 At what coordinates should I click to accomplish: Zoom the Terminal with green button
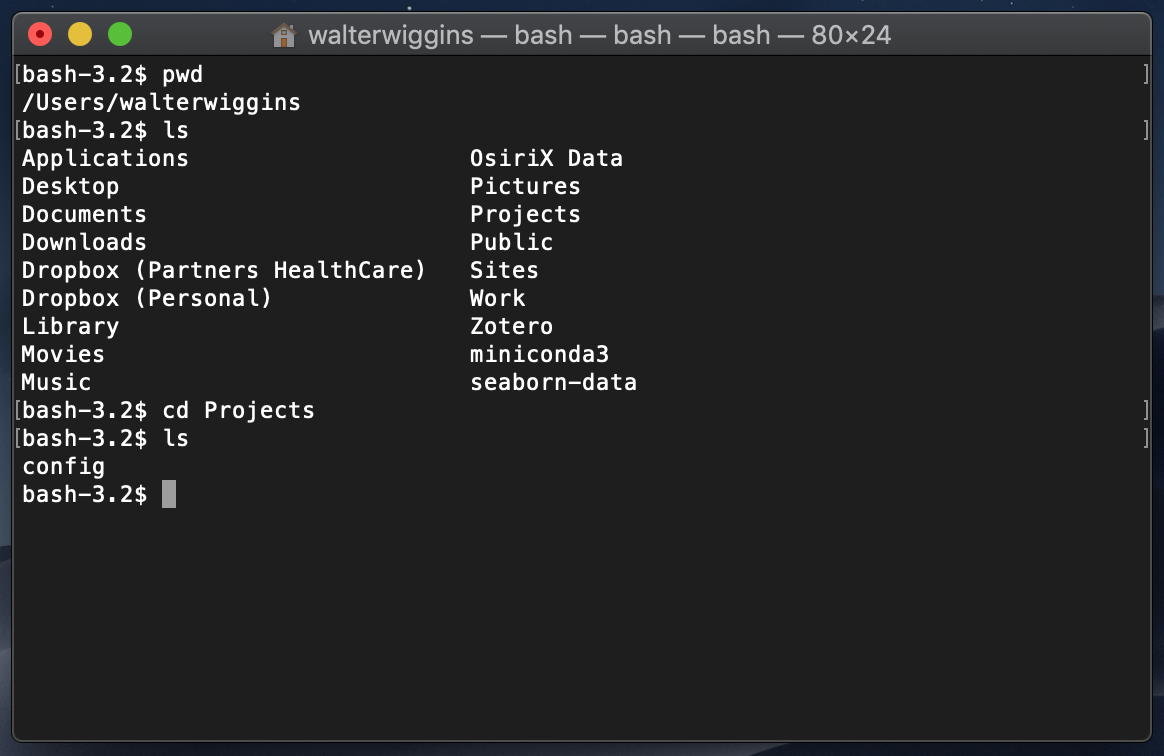click(x=120, y=35)
